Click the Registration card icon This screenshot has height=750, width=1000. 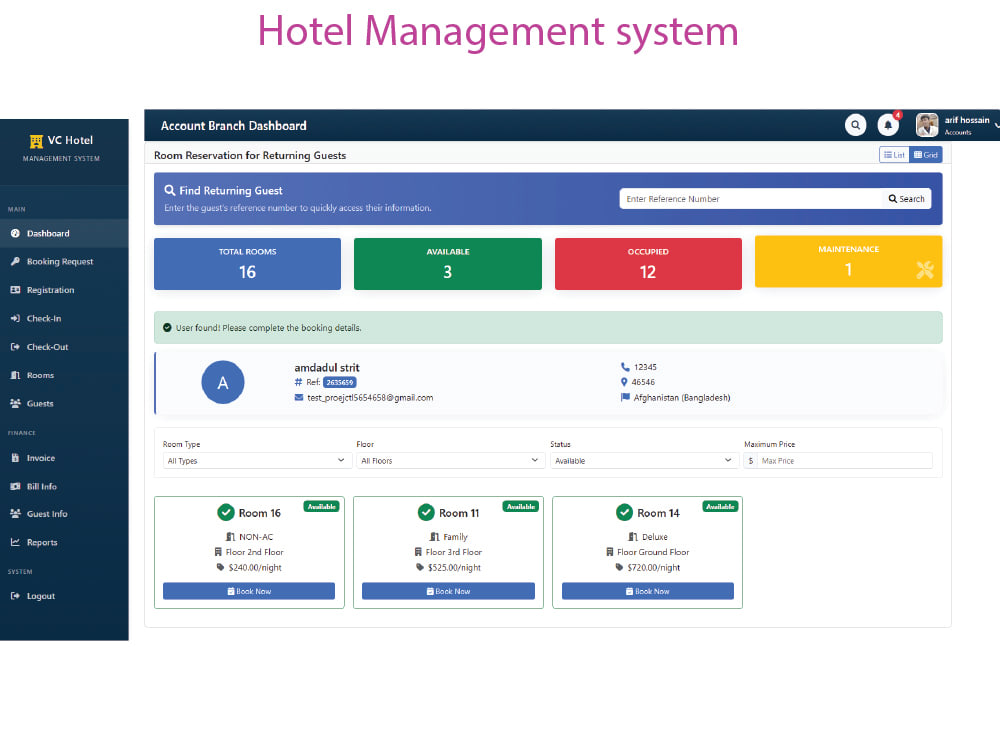click(15, 290)
